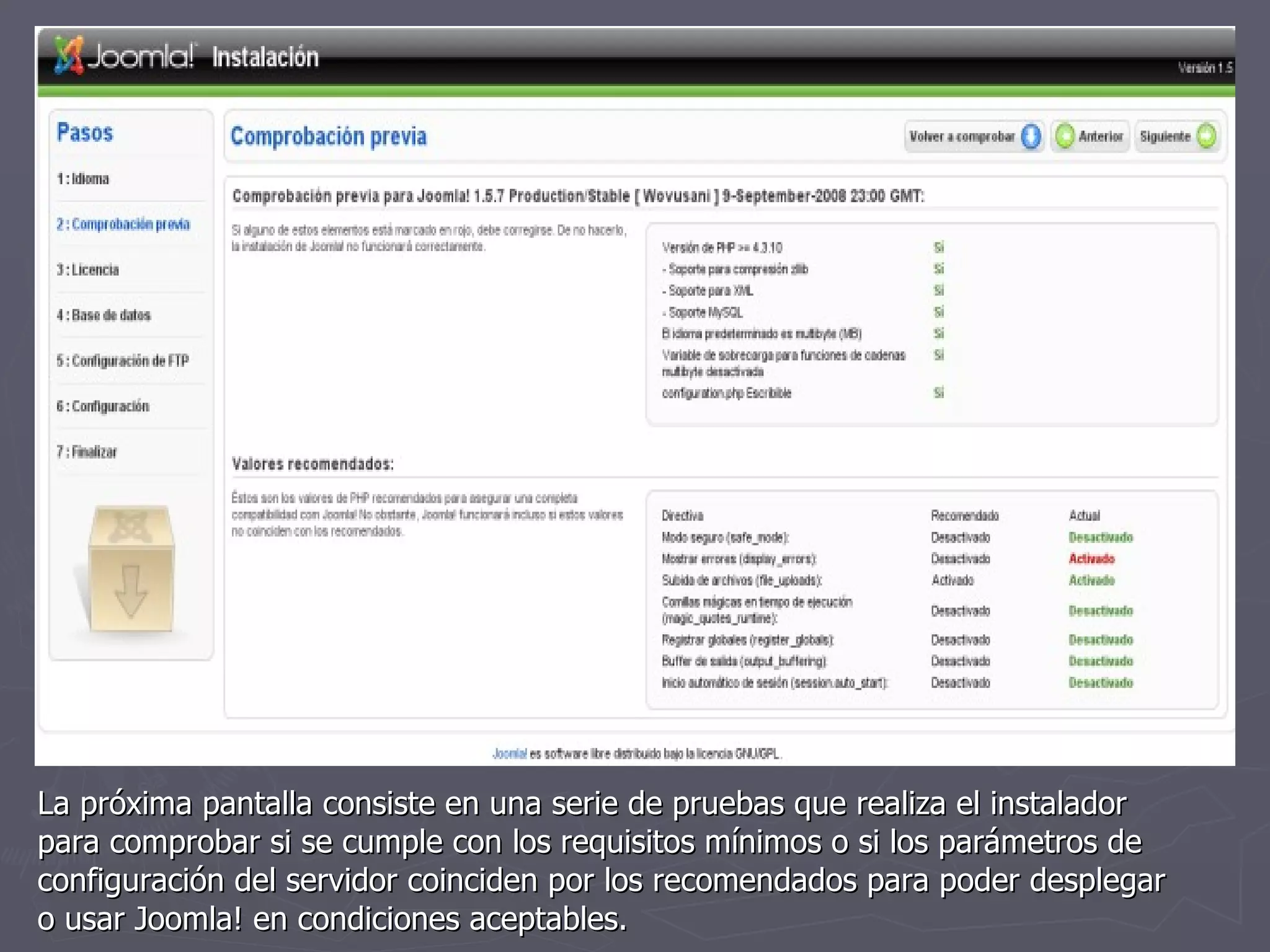Click the Modo seguro (safe_mode) label
Viewport: 1270px width, 952px height.
[x=725, y=537]
